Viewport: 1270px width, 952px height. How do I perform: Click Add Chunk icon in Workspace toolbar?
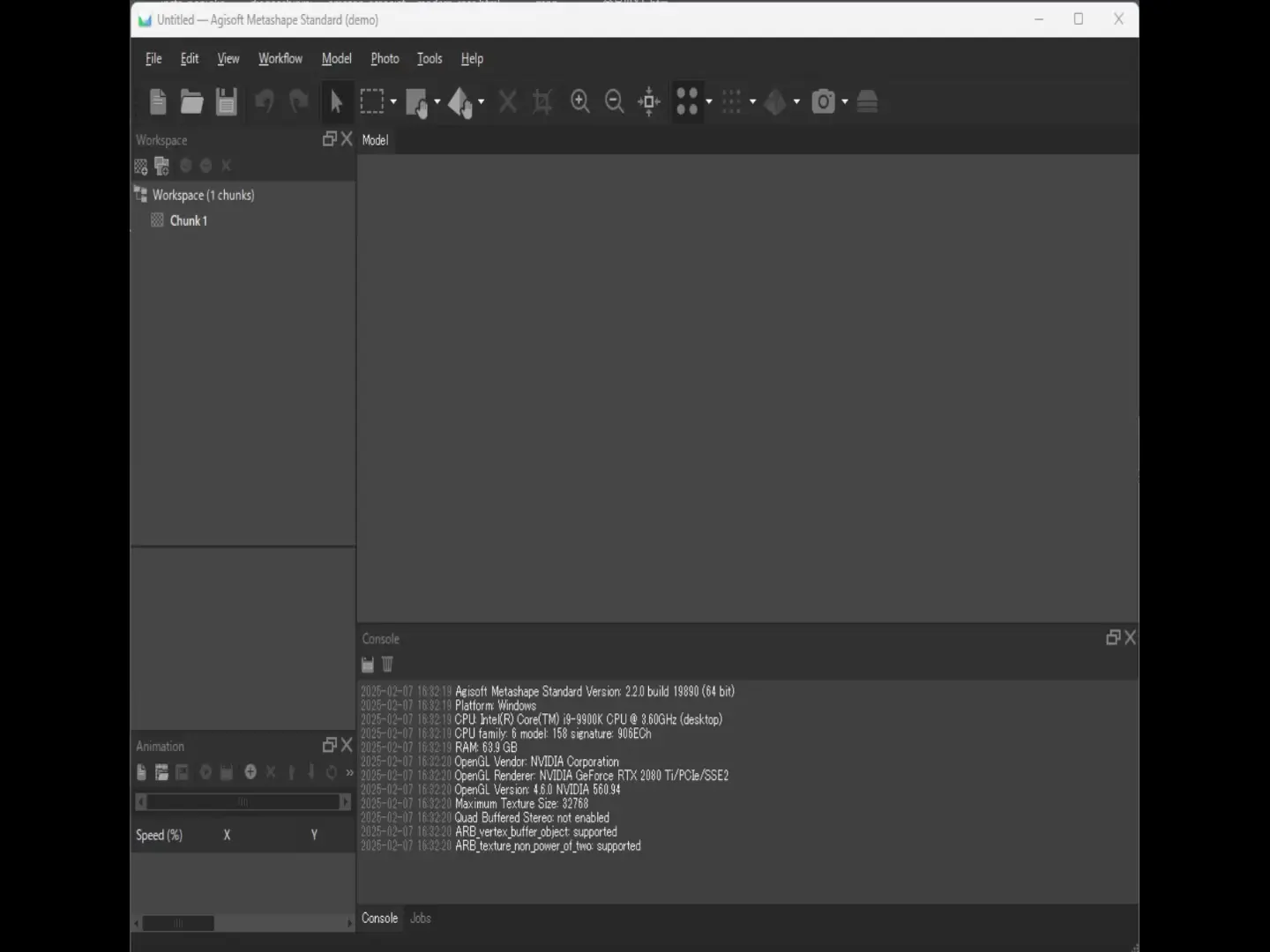click(x=141, y=166)
